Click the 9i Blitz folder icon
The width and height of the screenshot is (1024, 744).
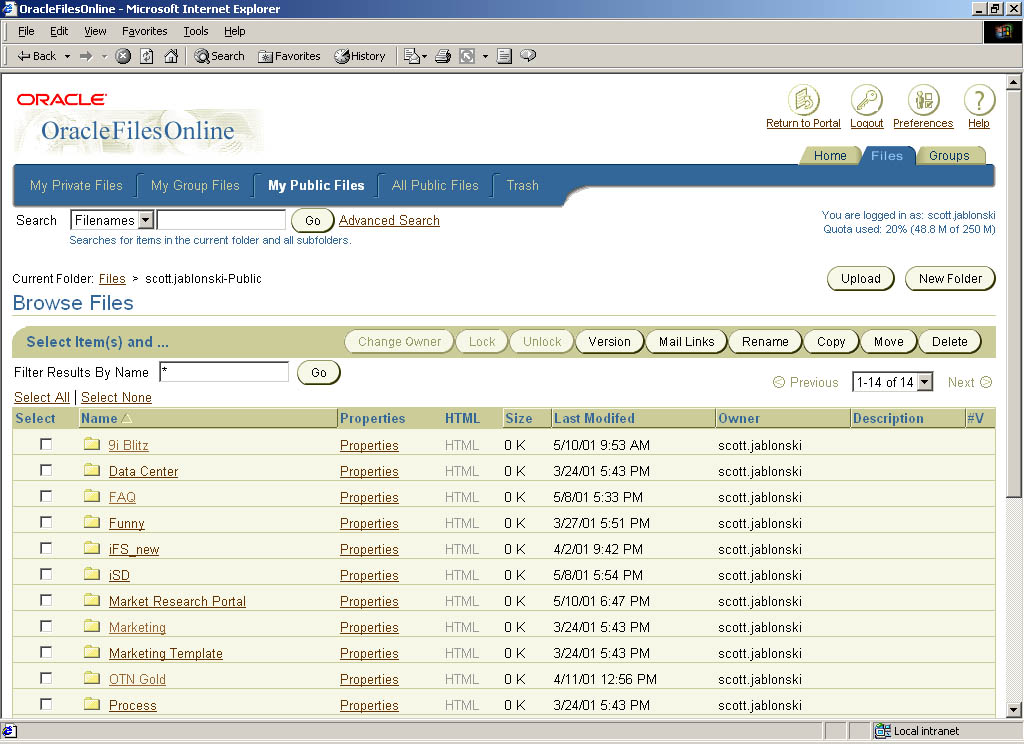92,444
